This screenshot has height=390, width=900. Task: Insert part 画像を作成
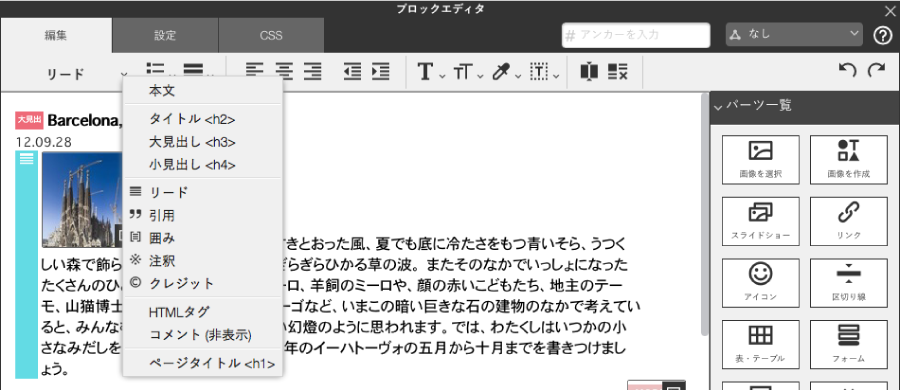(x=849, y=160)
